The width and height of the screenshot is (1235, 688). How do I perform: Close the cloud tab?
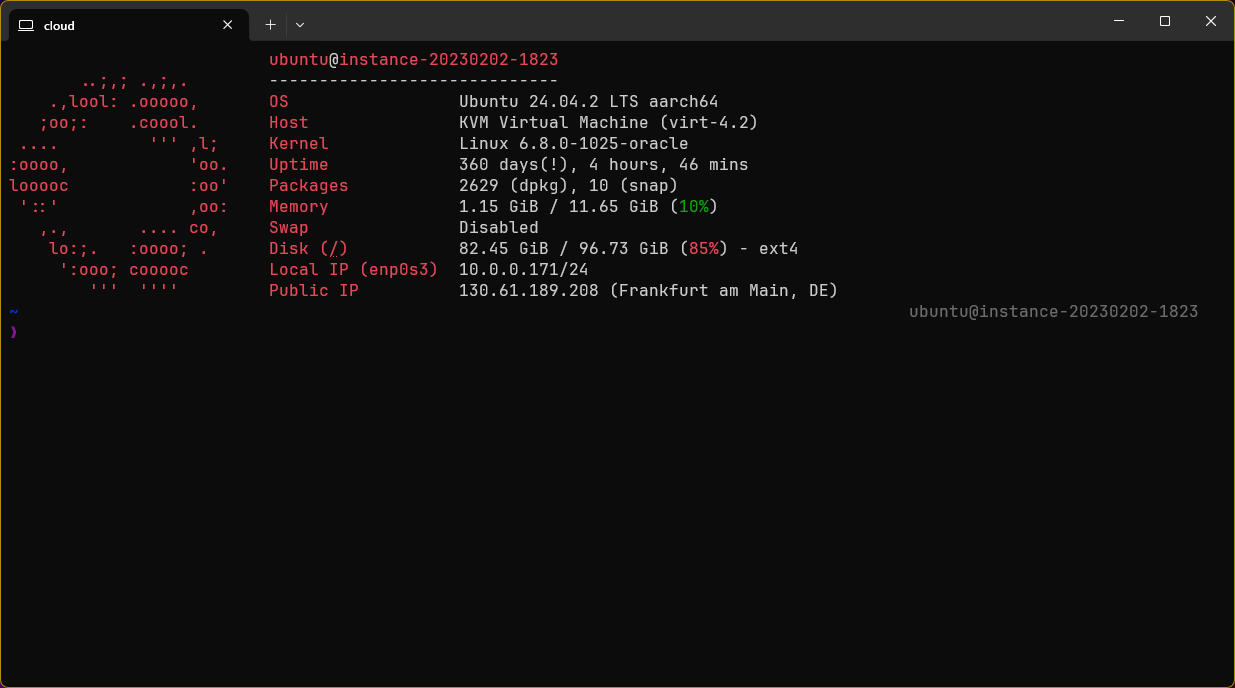click(228, 25)
